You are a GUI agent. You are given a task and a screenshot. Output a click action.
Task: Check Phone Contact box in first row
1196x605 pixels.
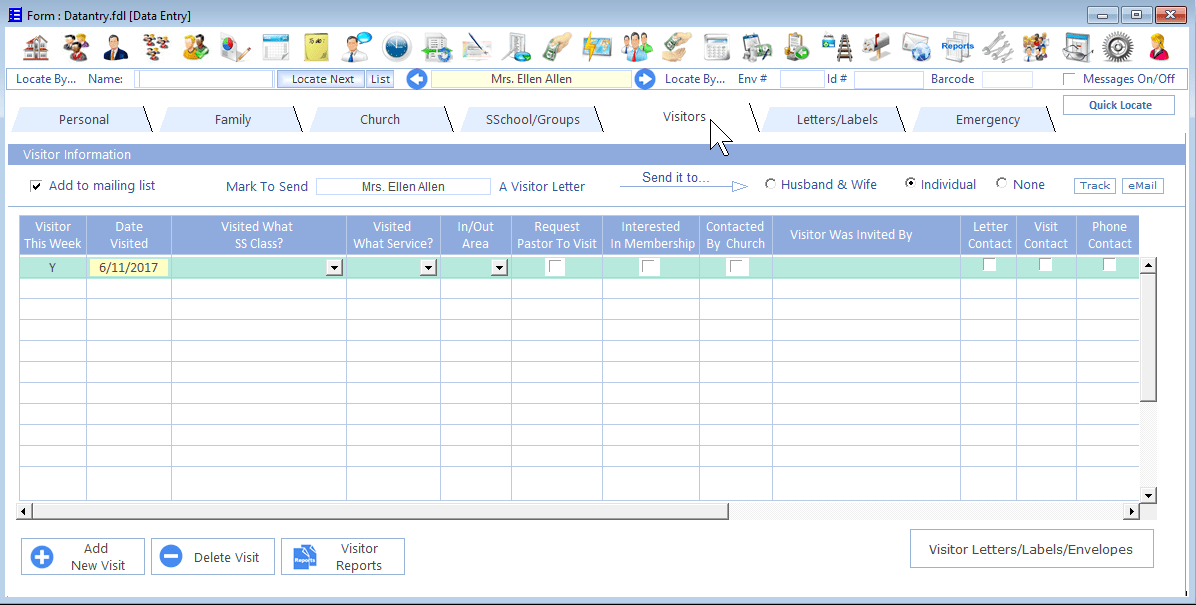click(x=1110, y=265)
